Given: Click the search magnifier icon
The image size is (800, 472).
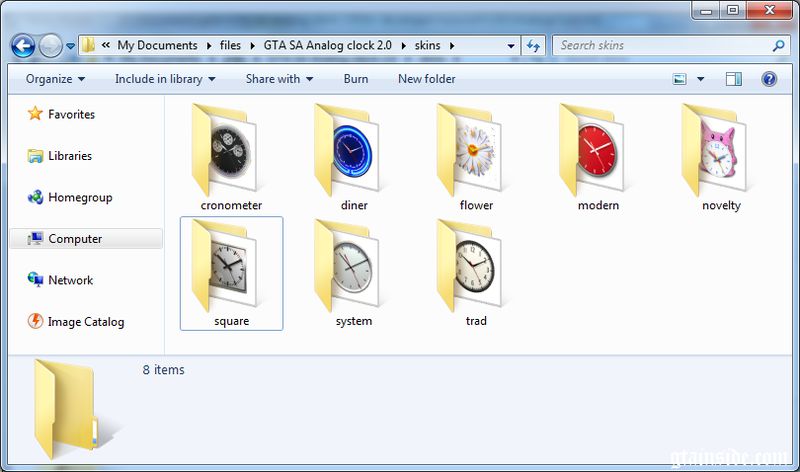Looking at the screenshot, I should point(778,45).
